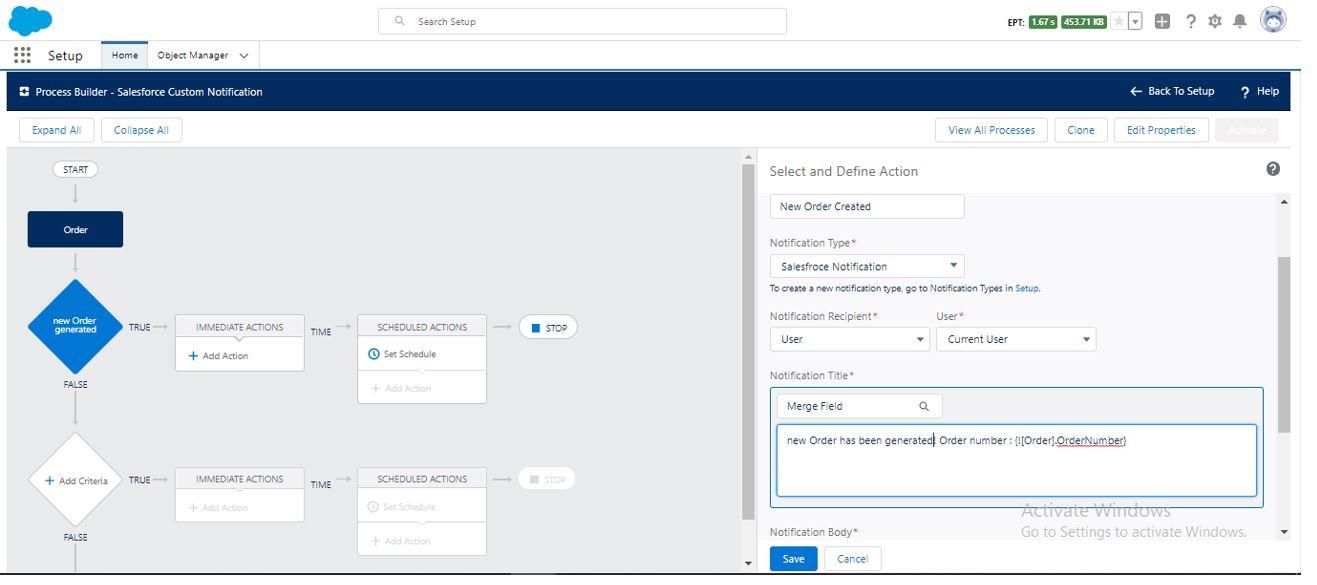This screenshot has width=1317, height=585.
Task: Click the action panel scrollbar down arrow
Action: [1284, 533]
